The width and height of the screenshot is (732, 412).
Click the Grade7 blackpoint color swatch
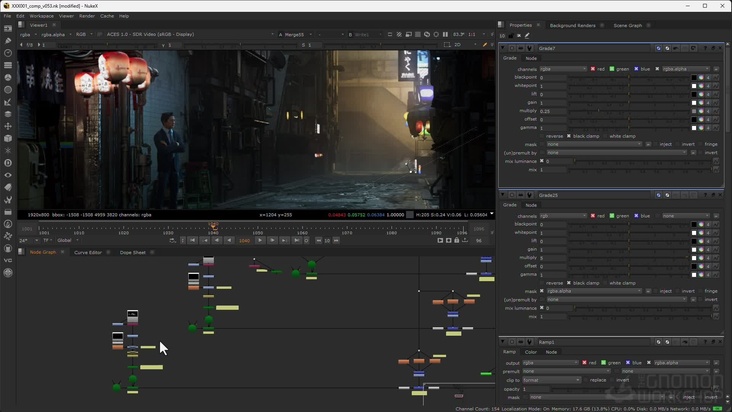694,77
